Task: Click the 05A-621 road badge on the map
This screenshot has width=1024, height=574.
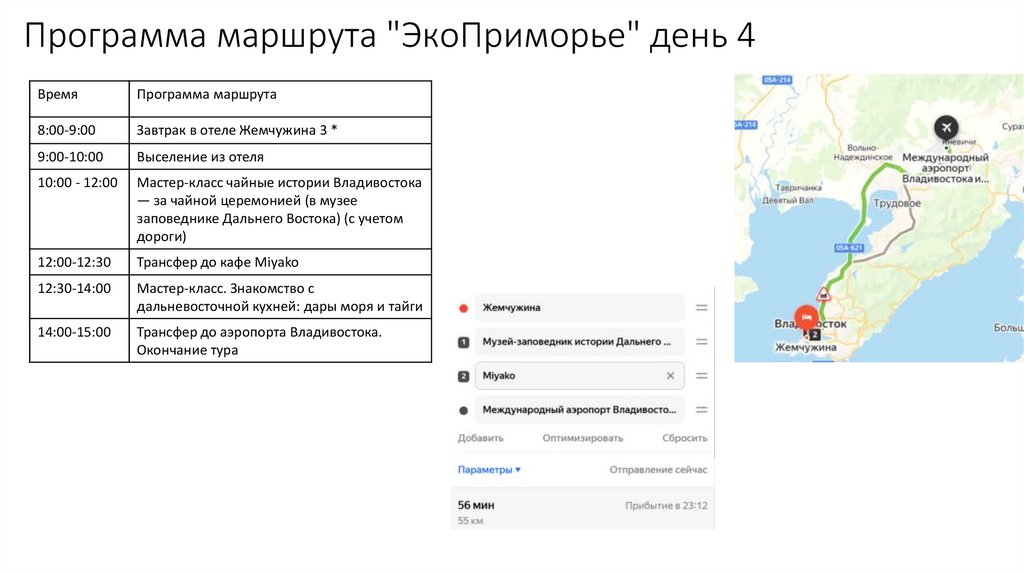Action: click(x=849, y=247)
